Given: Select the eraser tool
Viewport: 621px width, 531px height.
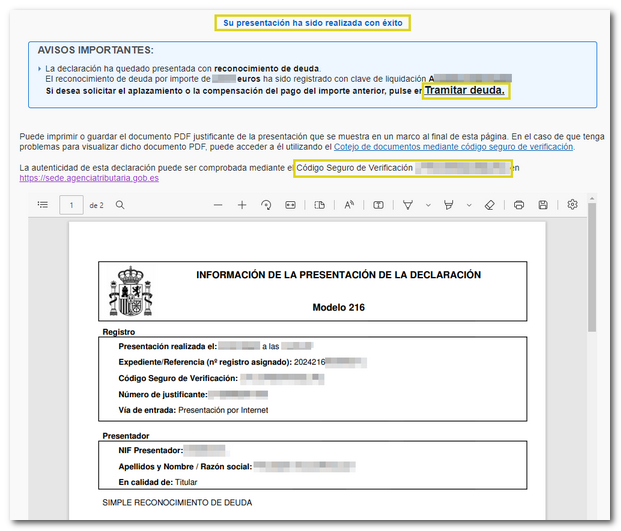Looking at the screenshot, I should point(489,205).
